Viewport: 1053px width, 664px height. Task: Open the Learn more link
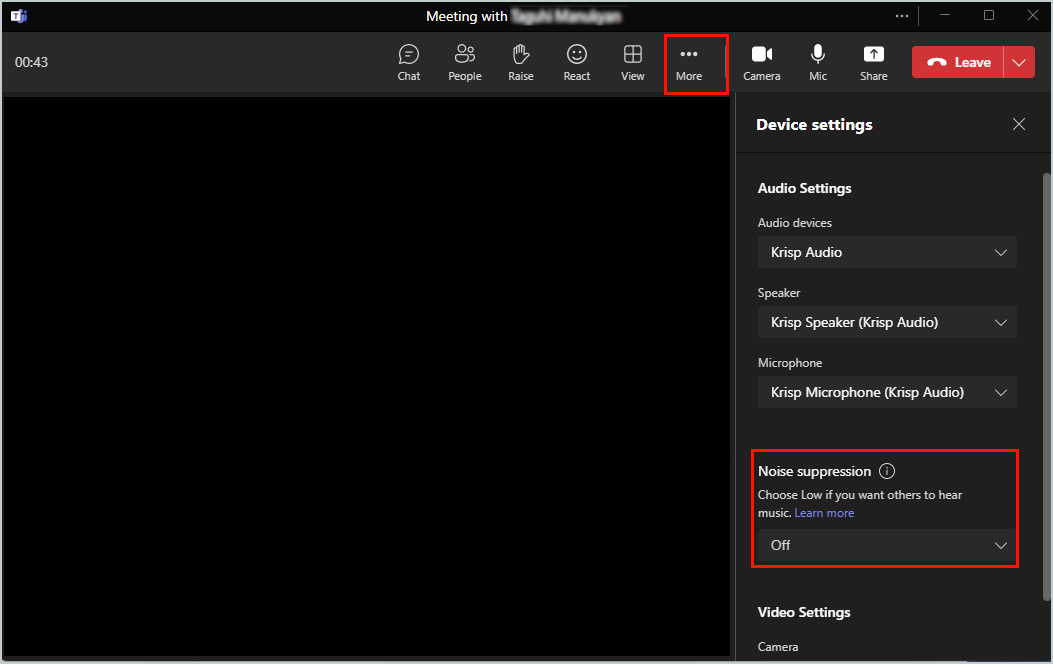823,512
